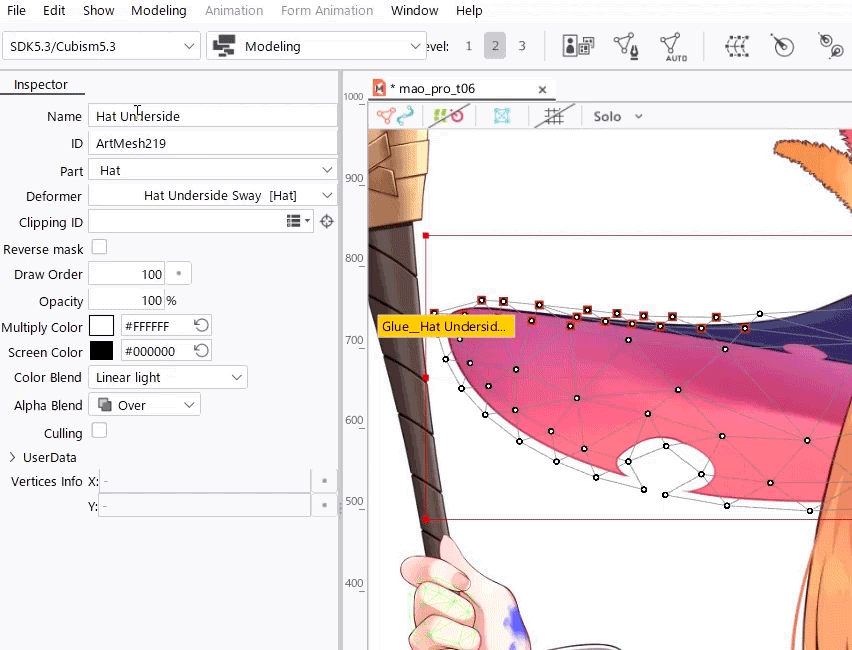This screenshot has height=650, width=852.
Task: Click the Clipping ID input field
Action: [x=186, y=221]
